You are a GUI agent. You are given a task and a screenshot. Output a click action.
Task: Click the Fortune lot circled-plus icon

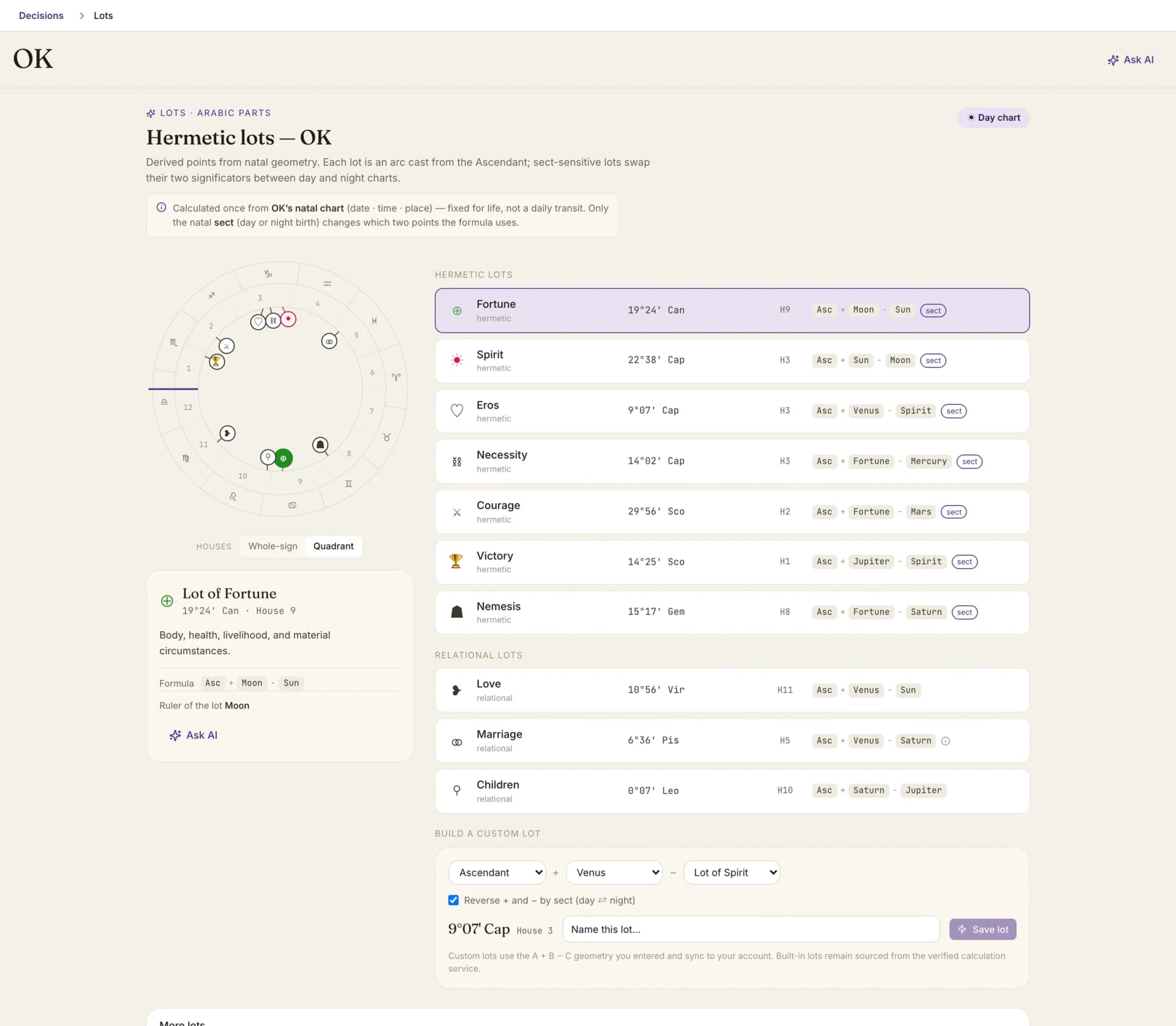pos(457,311)
